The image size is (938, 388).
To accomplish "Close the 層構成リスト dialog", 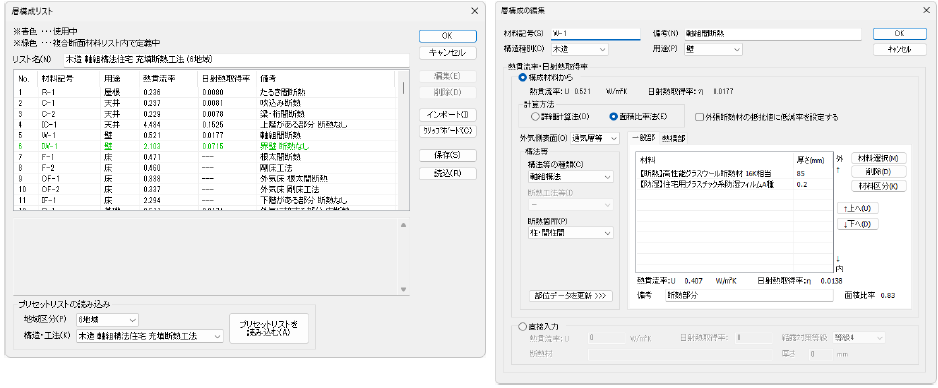I will point(474,11).
